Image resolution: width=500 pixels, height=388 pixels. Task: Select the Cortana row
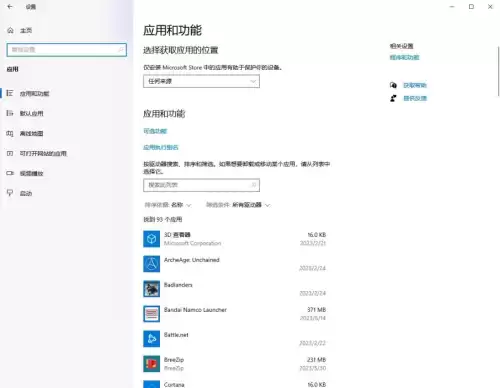pyautogui.click(x=235, y=384)
